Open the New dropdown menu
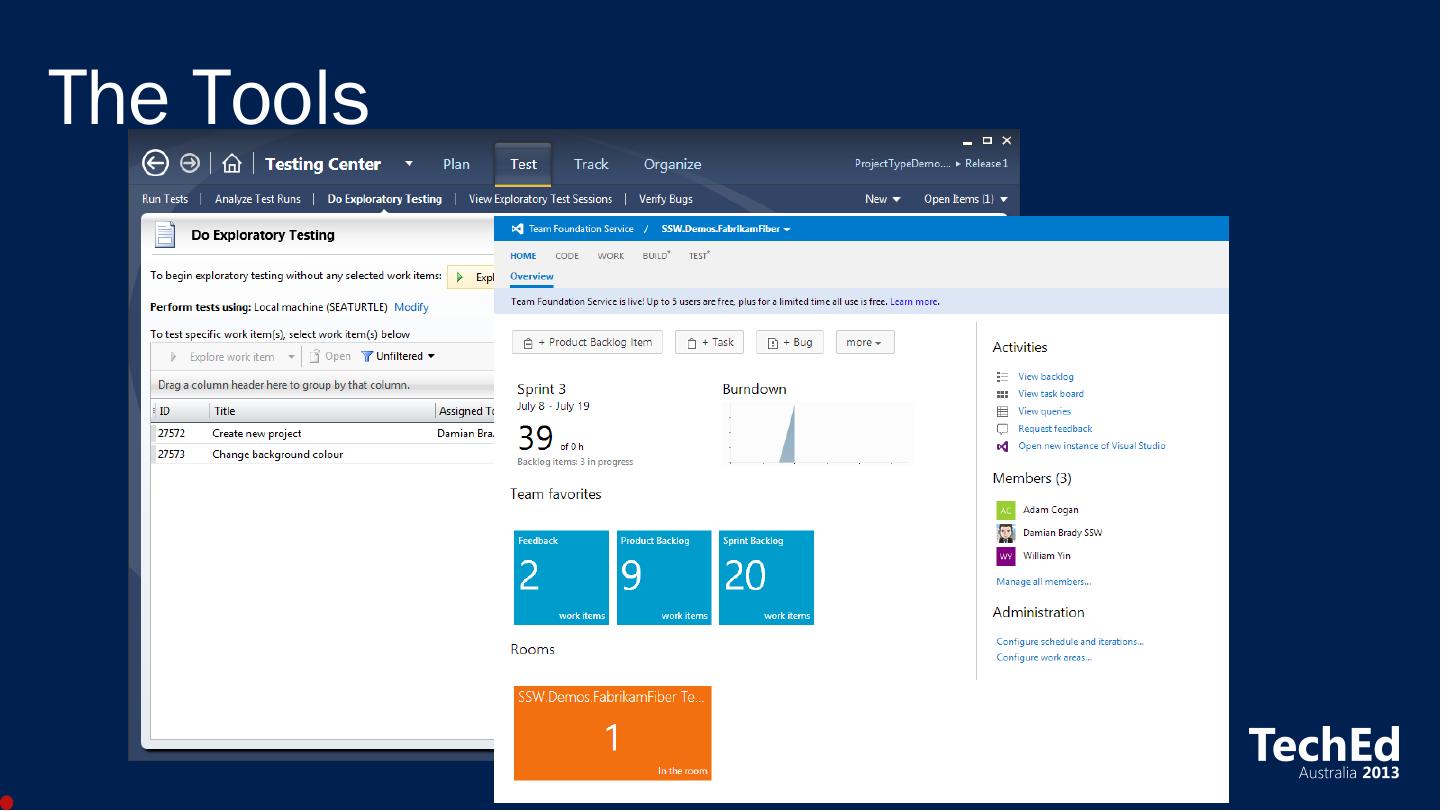1441x811 pixels. (x=882, y=199)
